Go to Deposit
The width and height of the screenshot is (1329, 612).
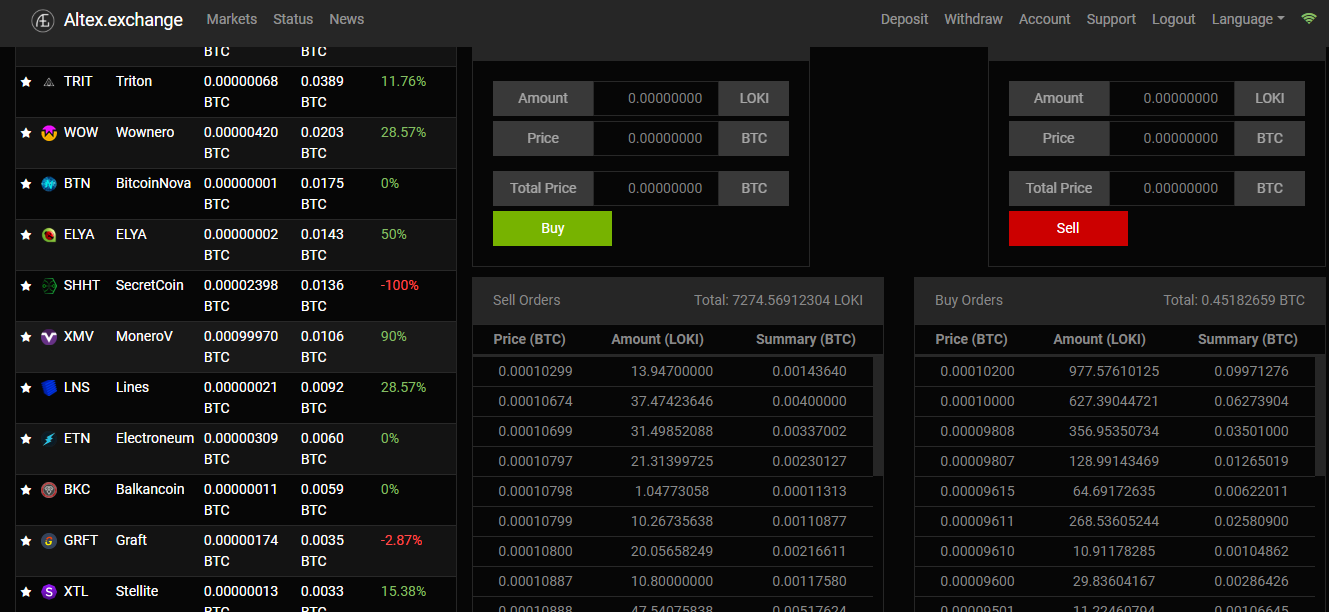point(904,19)
